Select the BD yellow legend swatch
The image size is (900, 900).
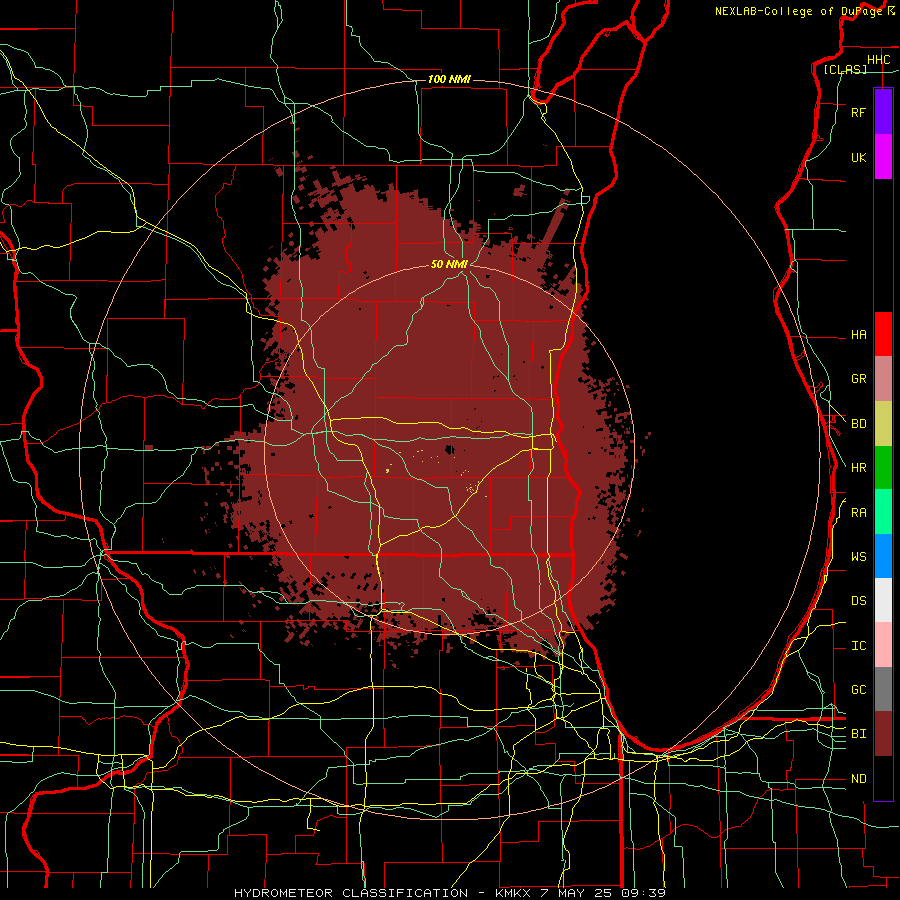[x=883, y=423]
